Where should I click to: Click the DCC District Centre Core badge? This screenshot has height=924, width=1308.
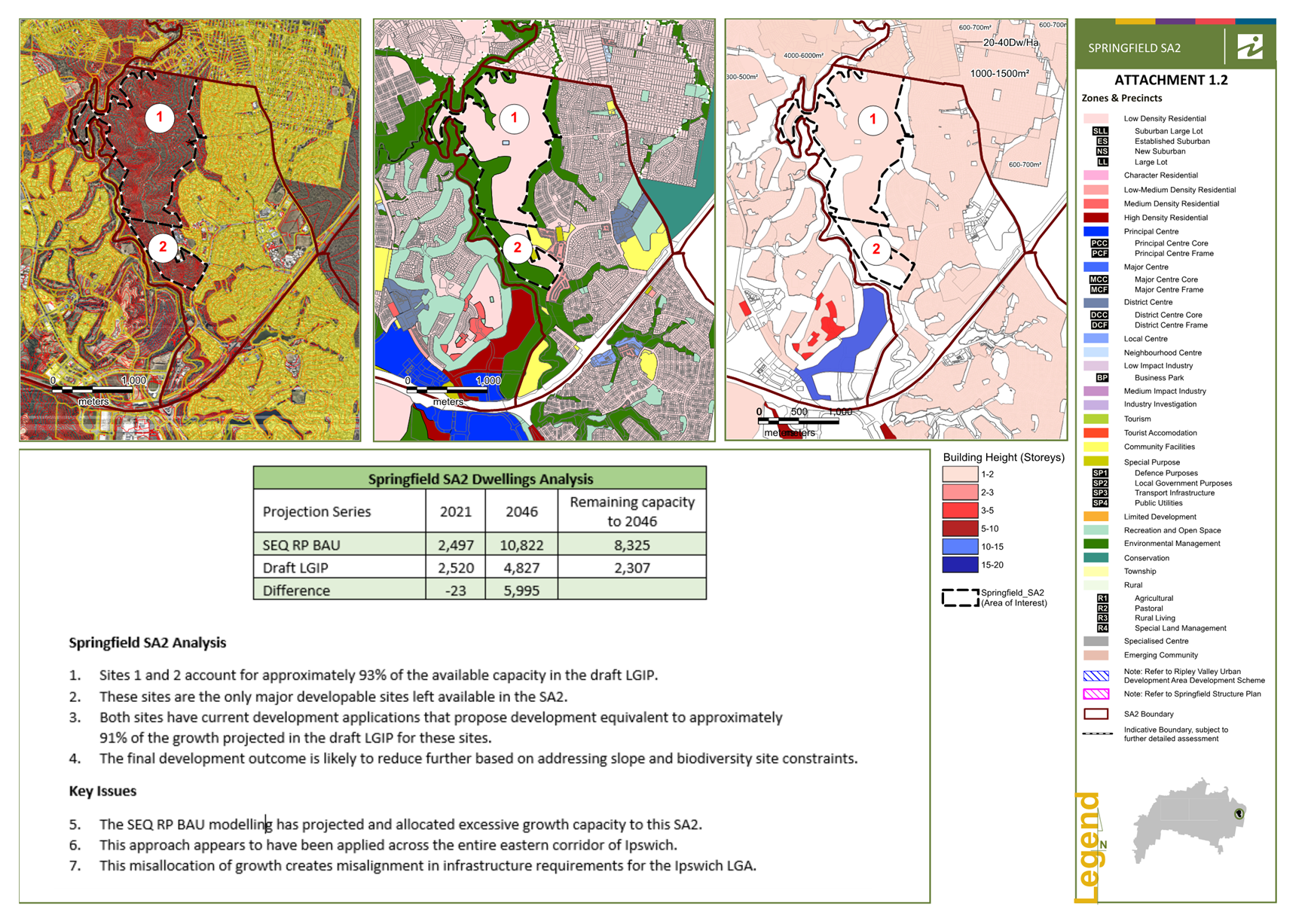pyautogui.click(x=1099, y=315)
